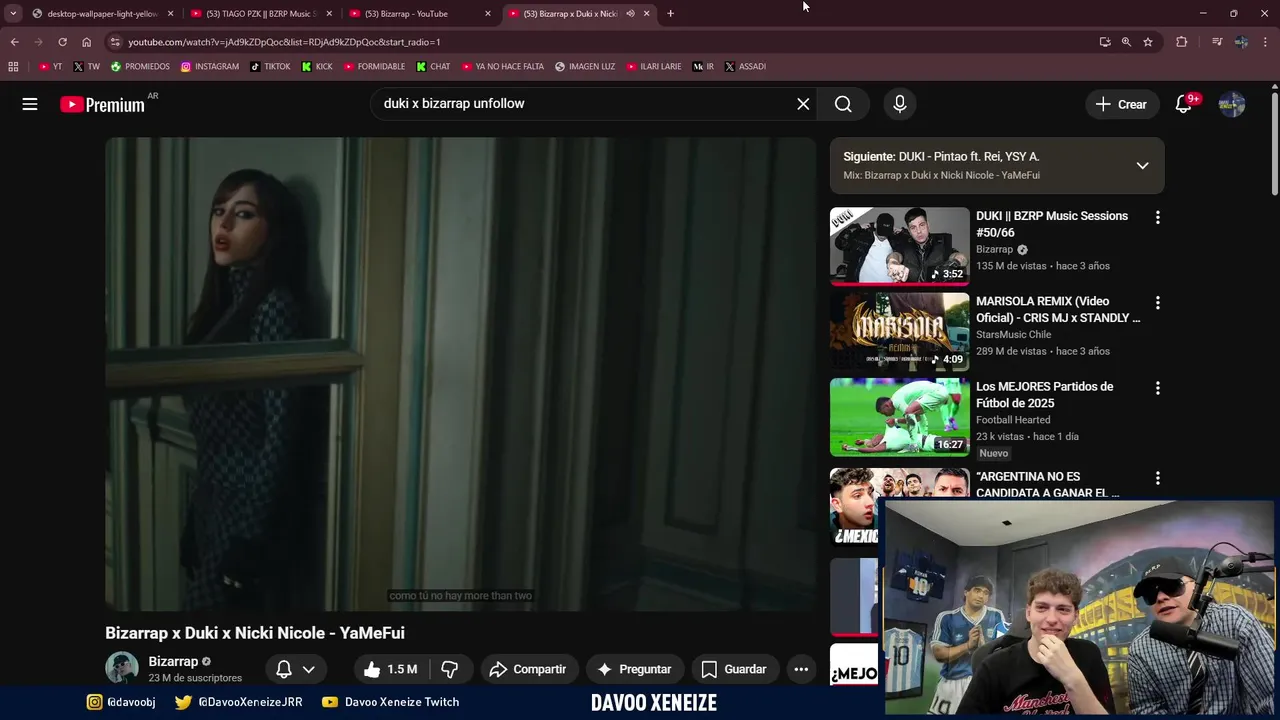Open media control icon in toolbar
The image size is (1280, 720).
(1216, 42)
